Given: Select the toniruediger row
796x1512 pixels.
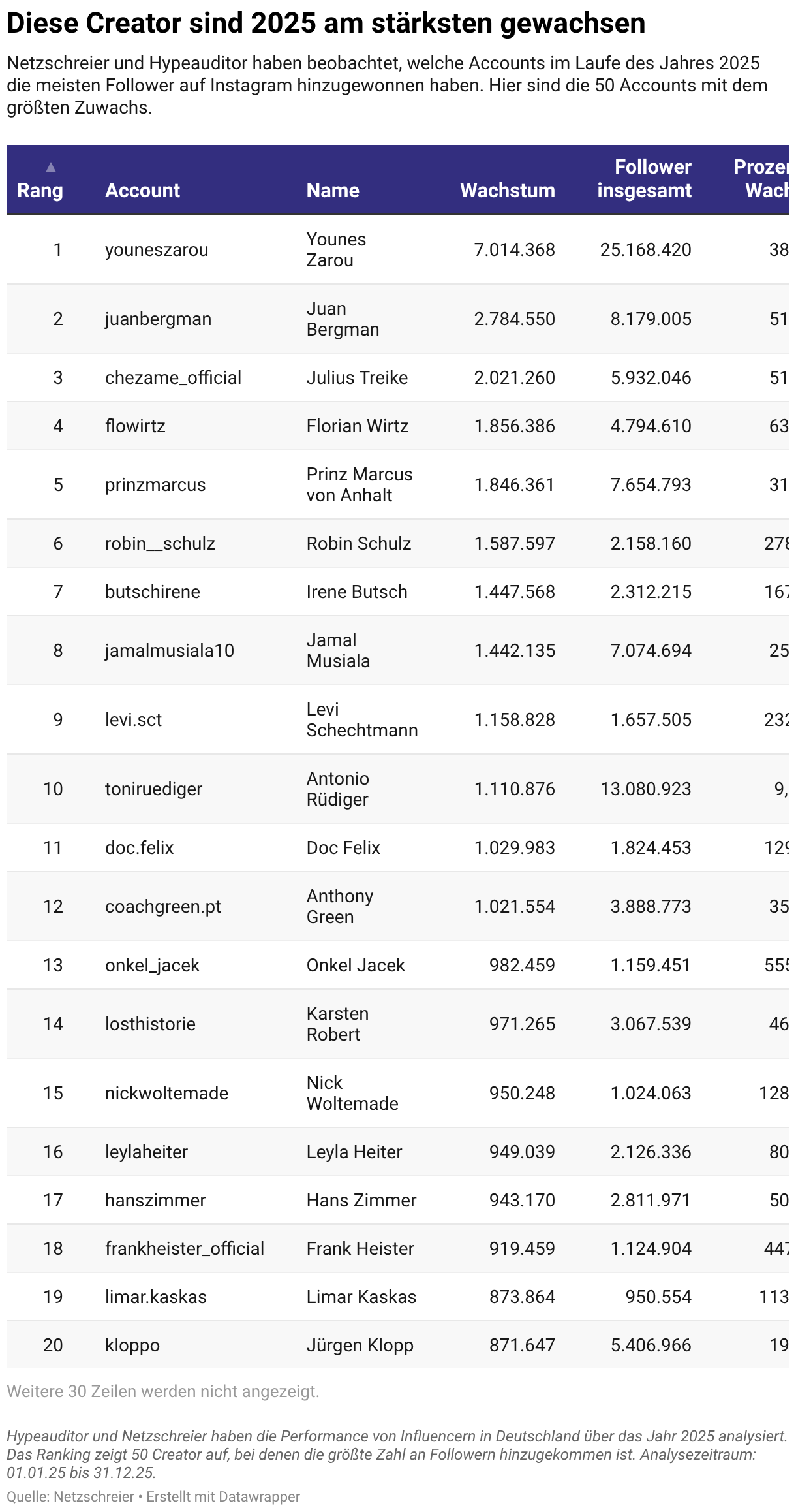Looking at the screenshot, I should pyautogui.click(x=398, y=789).
